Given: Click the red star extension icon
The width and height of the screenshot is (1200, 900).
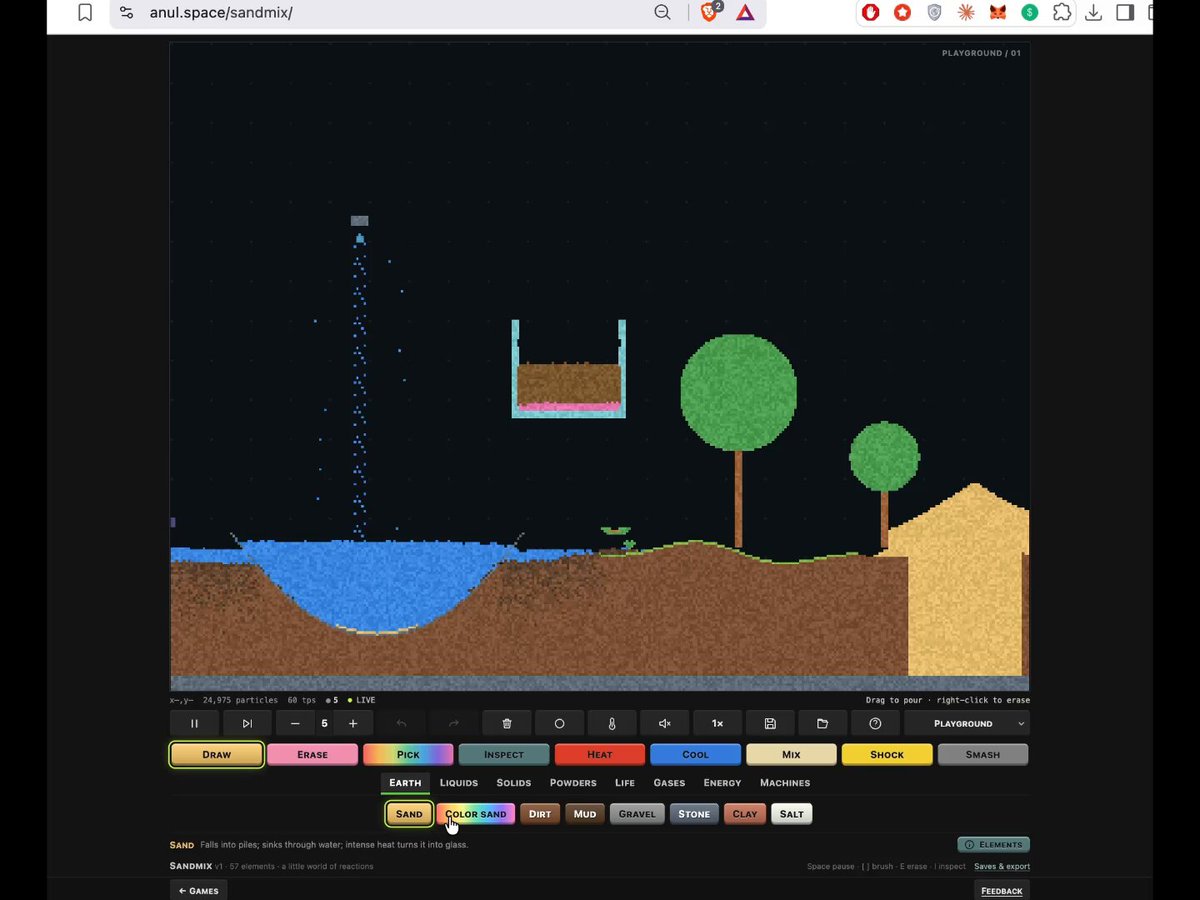Looking at the screenshot, I should coord(902,13).
